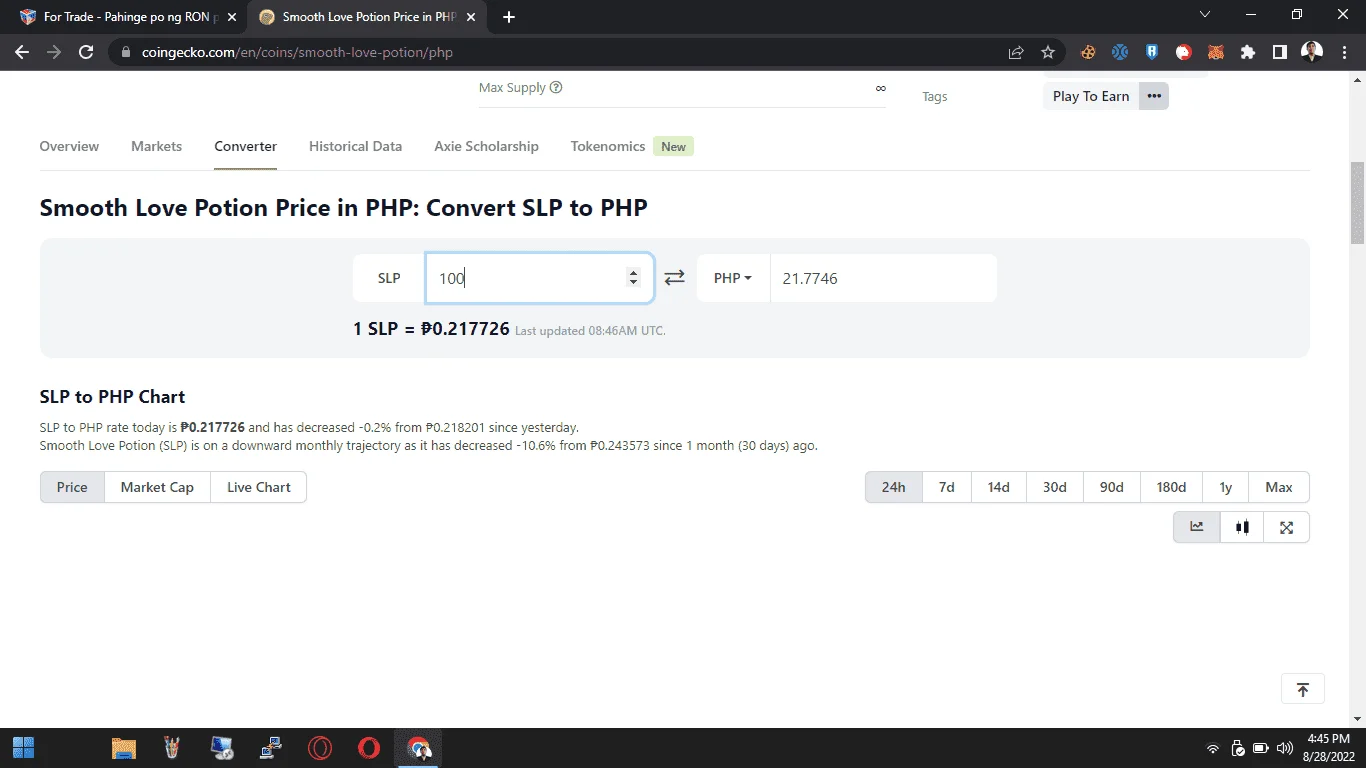The width and height of the screenshot is (1366, 768).
Task: Close the Smooth Love Potion browser tab
Action: 472,17
